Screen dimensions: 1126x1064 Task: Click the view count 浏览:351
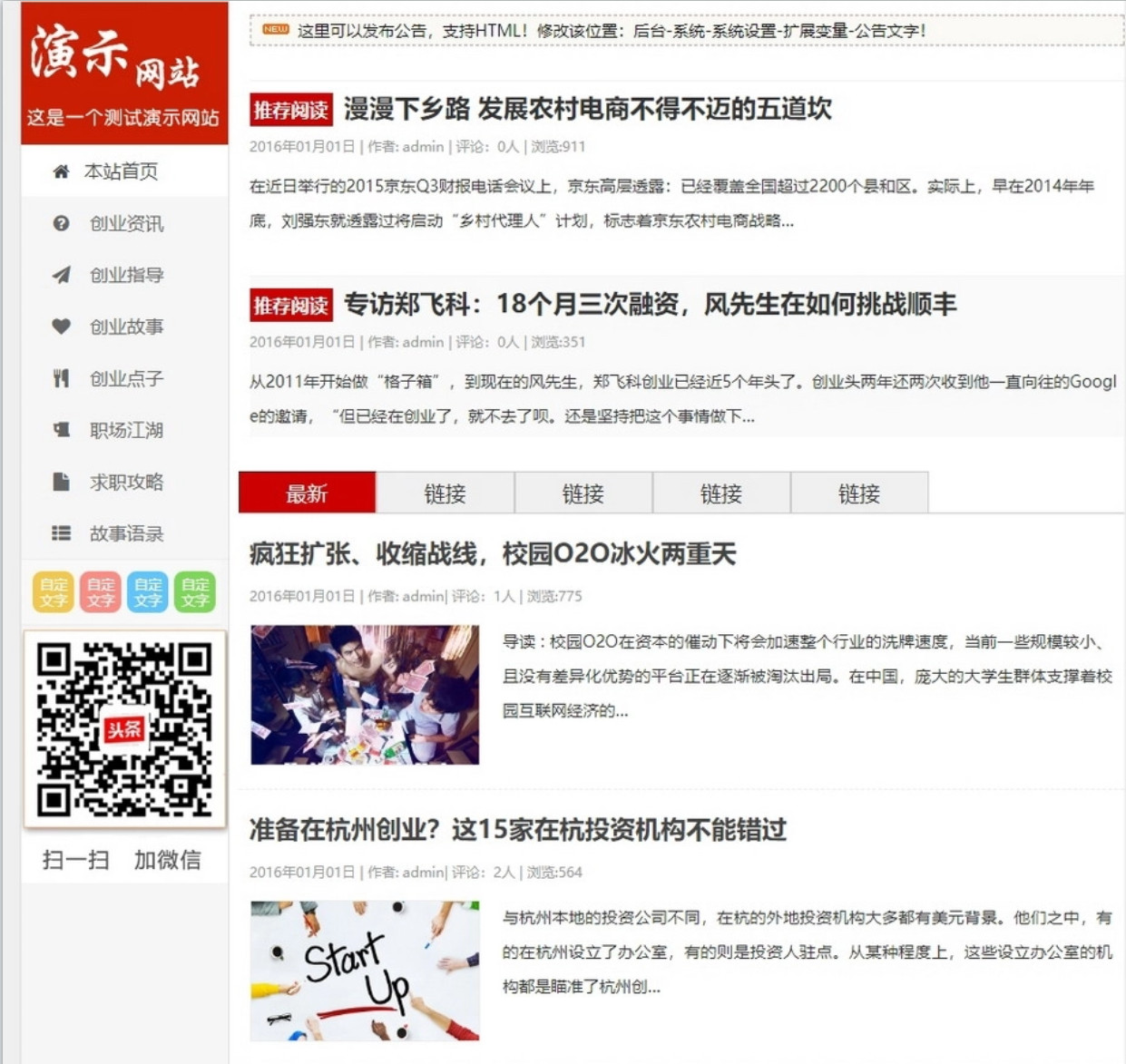[x=558, y=342]
